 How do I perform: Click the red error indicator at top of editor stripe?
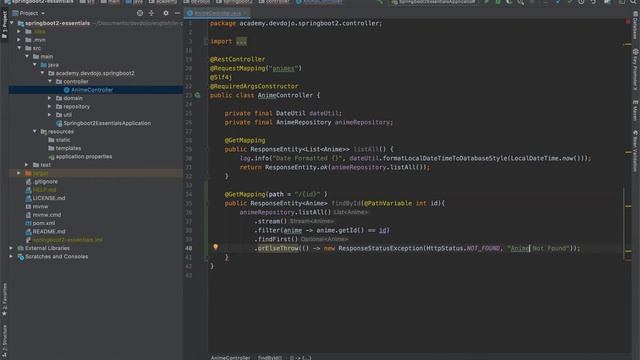[628, 22]
